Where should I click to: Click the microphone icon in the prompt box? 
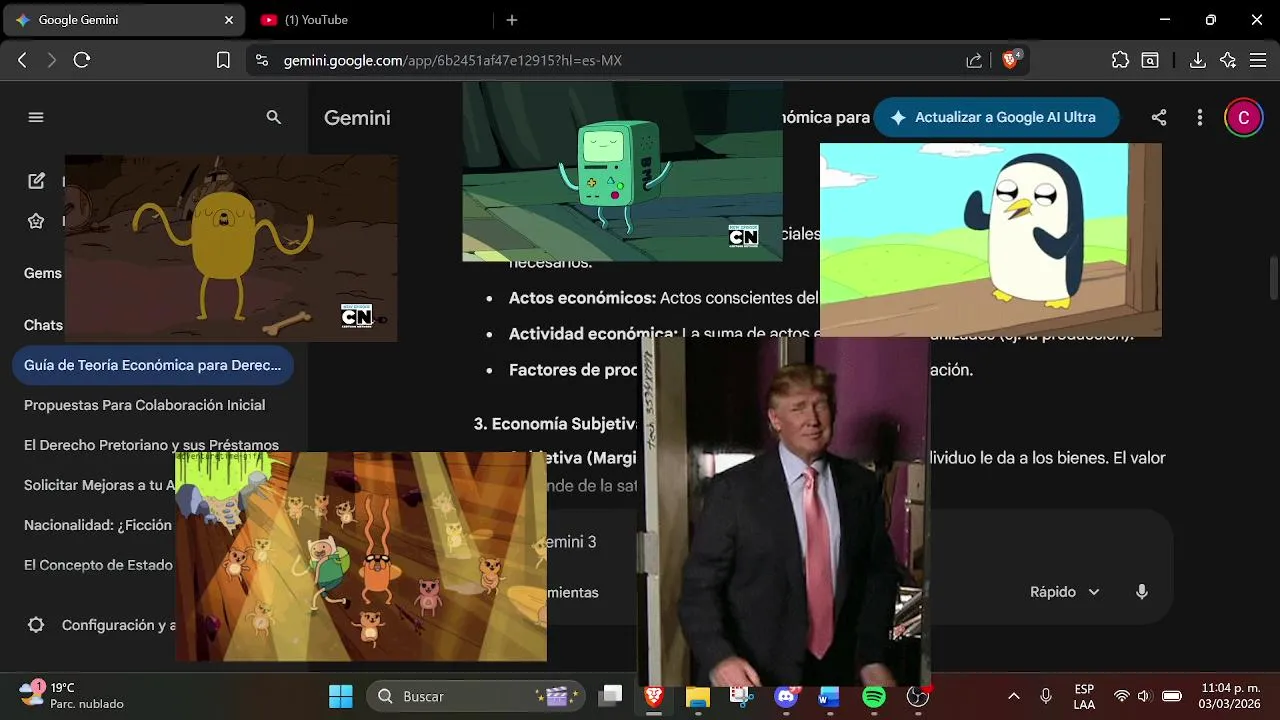pyautogui.click(x=1142, y=592)
